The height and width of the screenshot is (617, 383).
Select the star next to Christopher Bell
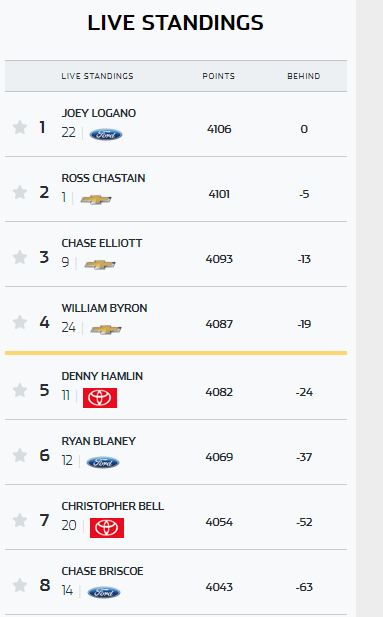20,520
